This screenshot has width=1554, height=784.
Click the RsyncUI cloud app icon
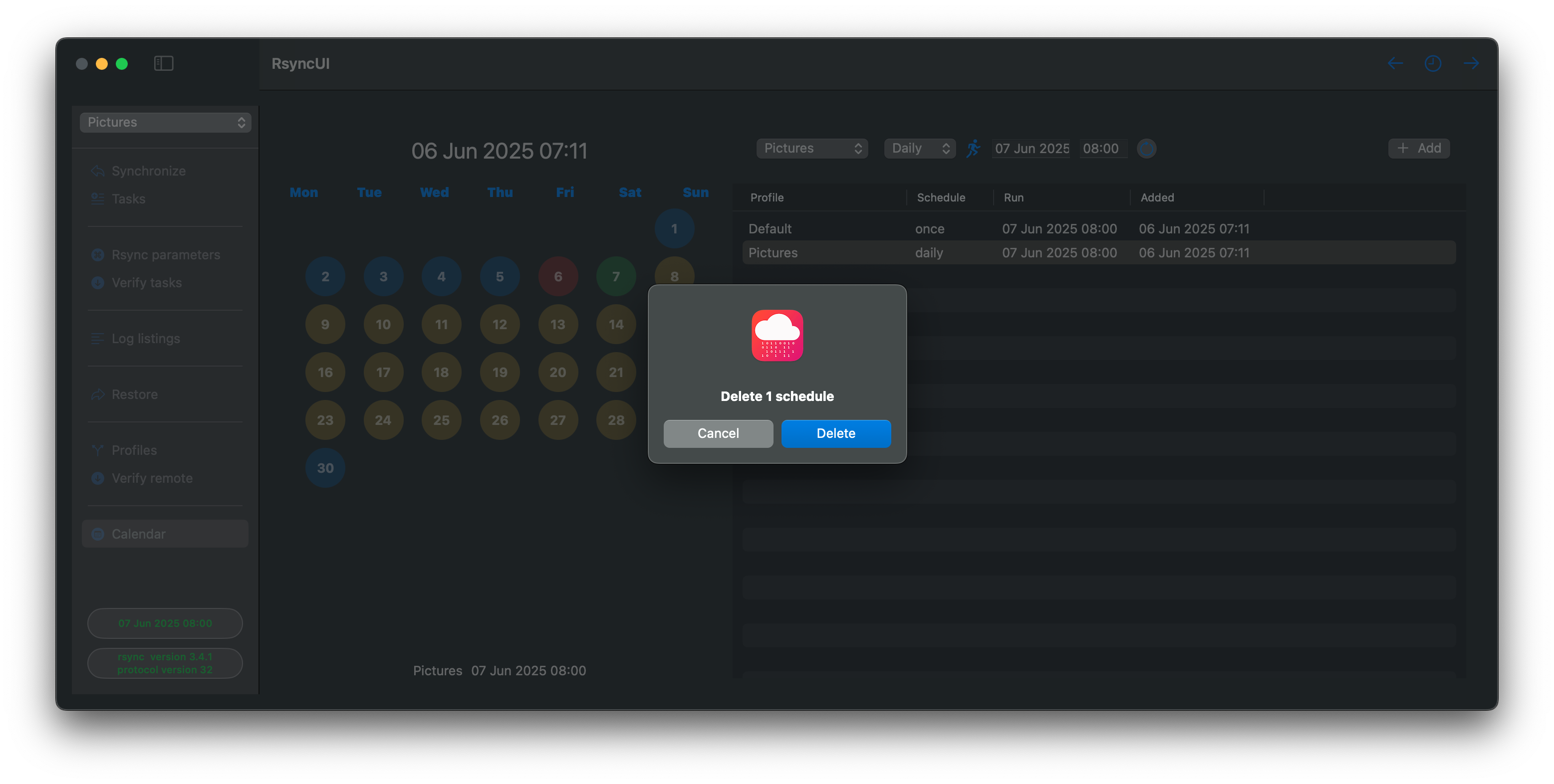tap(777, 335)
